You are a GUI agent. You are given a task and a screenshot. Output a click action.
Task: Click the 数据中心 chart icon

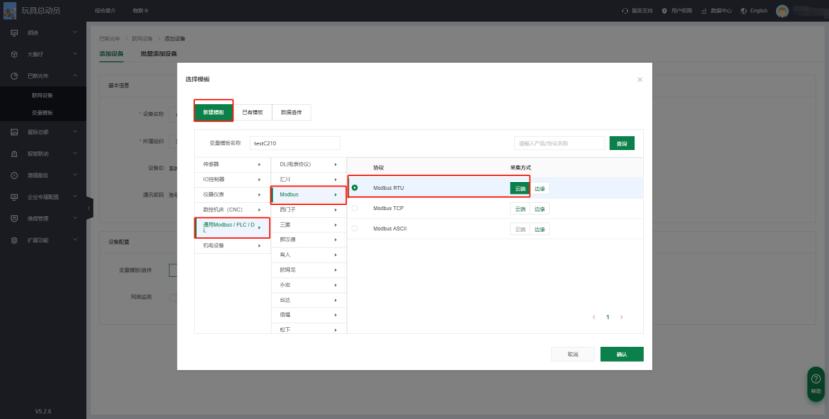pos(703,10)
